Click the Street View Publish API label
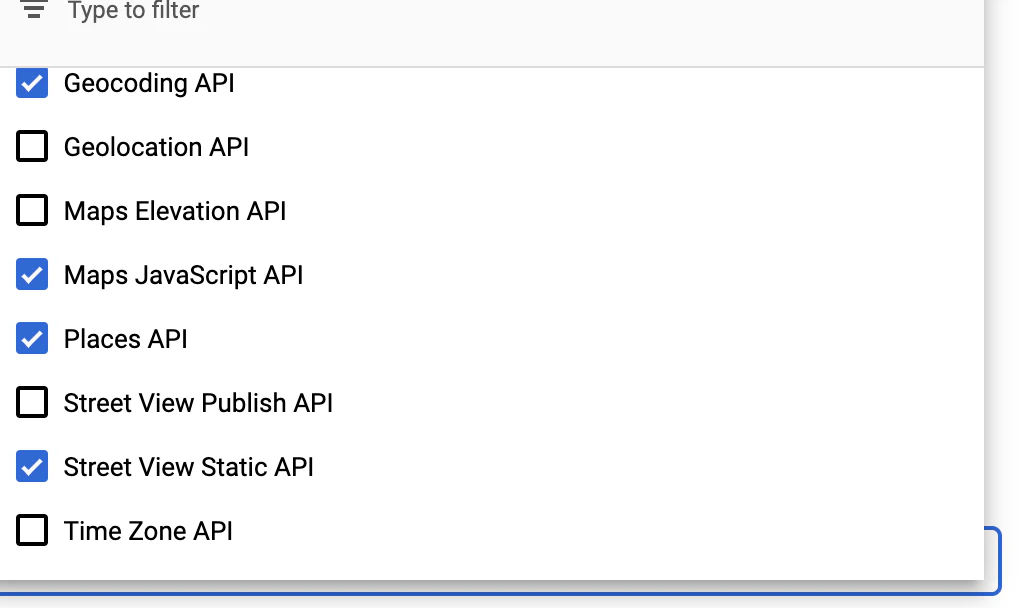Screen dimensions: 1026x608 tap(198, 403)
